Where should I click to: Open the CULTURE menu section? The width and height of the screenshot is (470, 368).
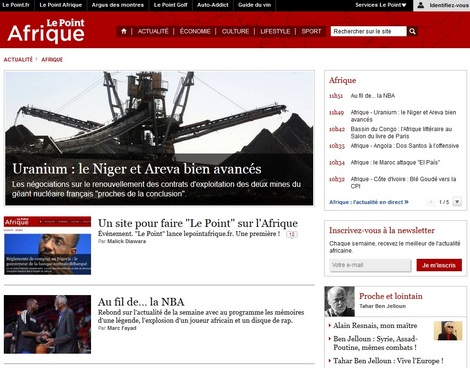pos(235,31)
